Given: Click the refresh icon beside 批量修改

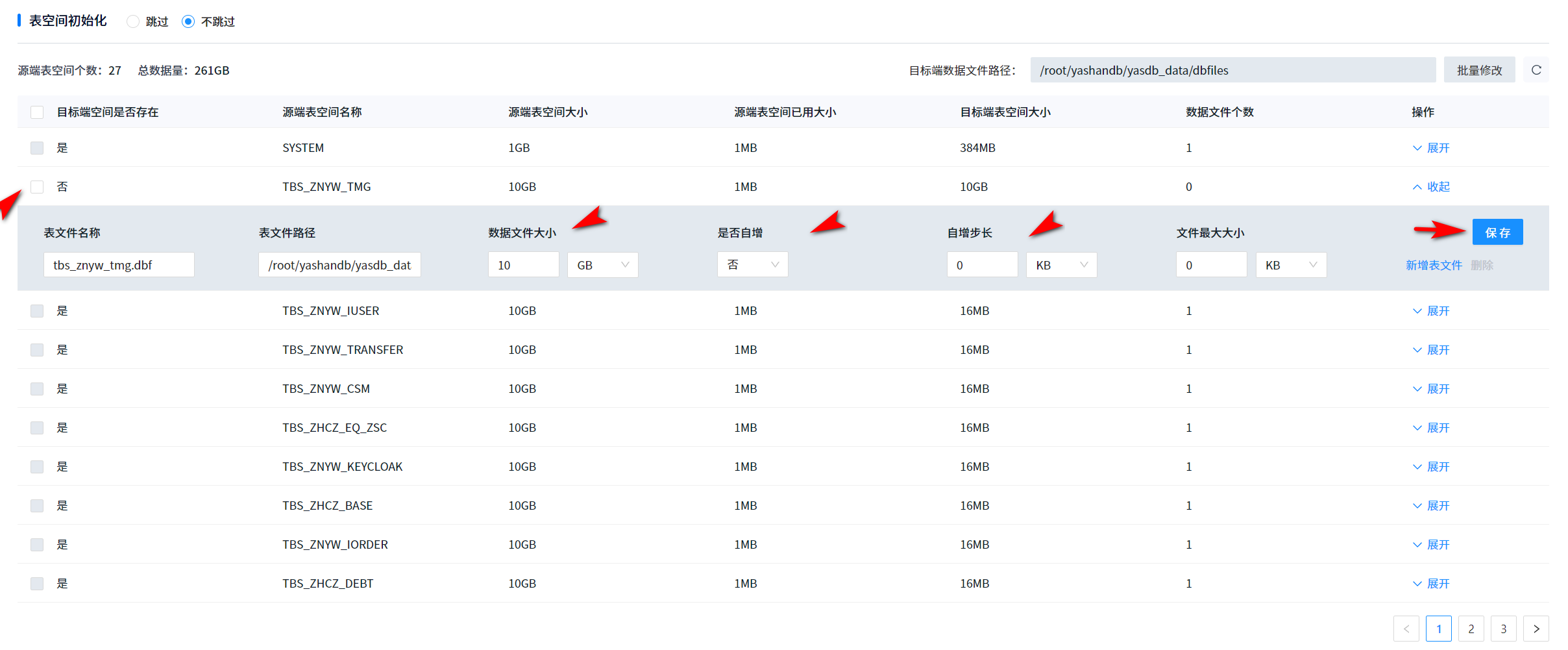Looking at the screenshot, I should tap(1536, 70).
